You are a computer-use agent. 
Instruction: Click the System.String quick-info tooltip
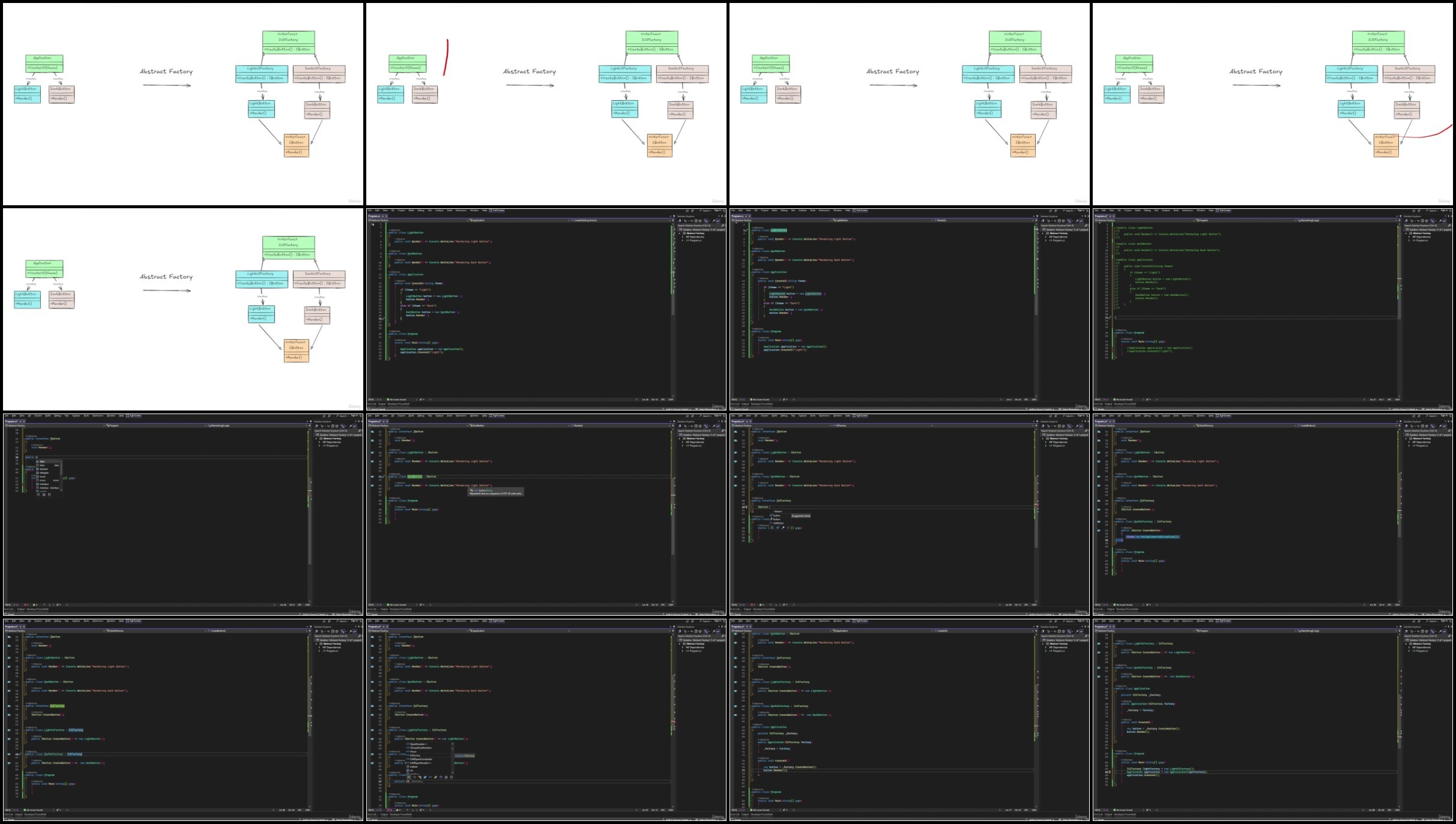[x=496, y=492]
